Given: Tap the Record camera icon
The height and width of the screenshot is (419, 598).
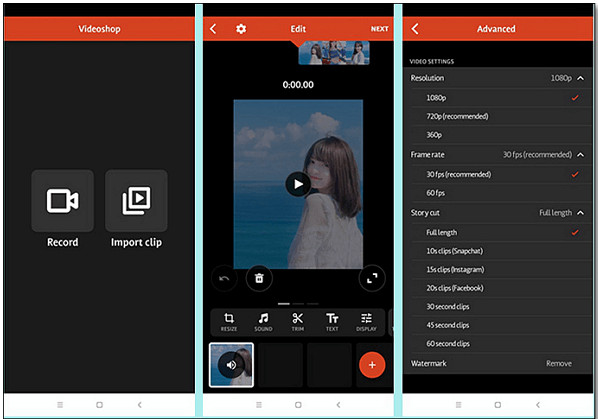Looking at the screenshot, I should point(63,201).
